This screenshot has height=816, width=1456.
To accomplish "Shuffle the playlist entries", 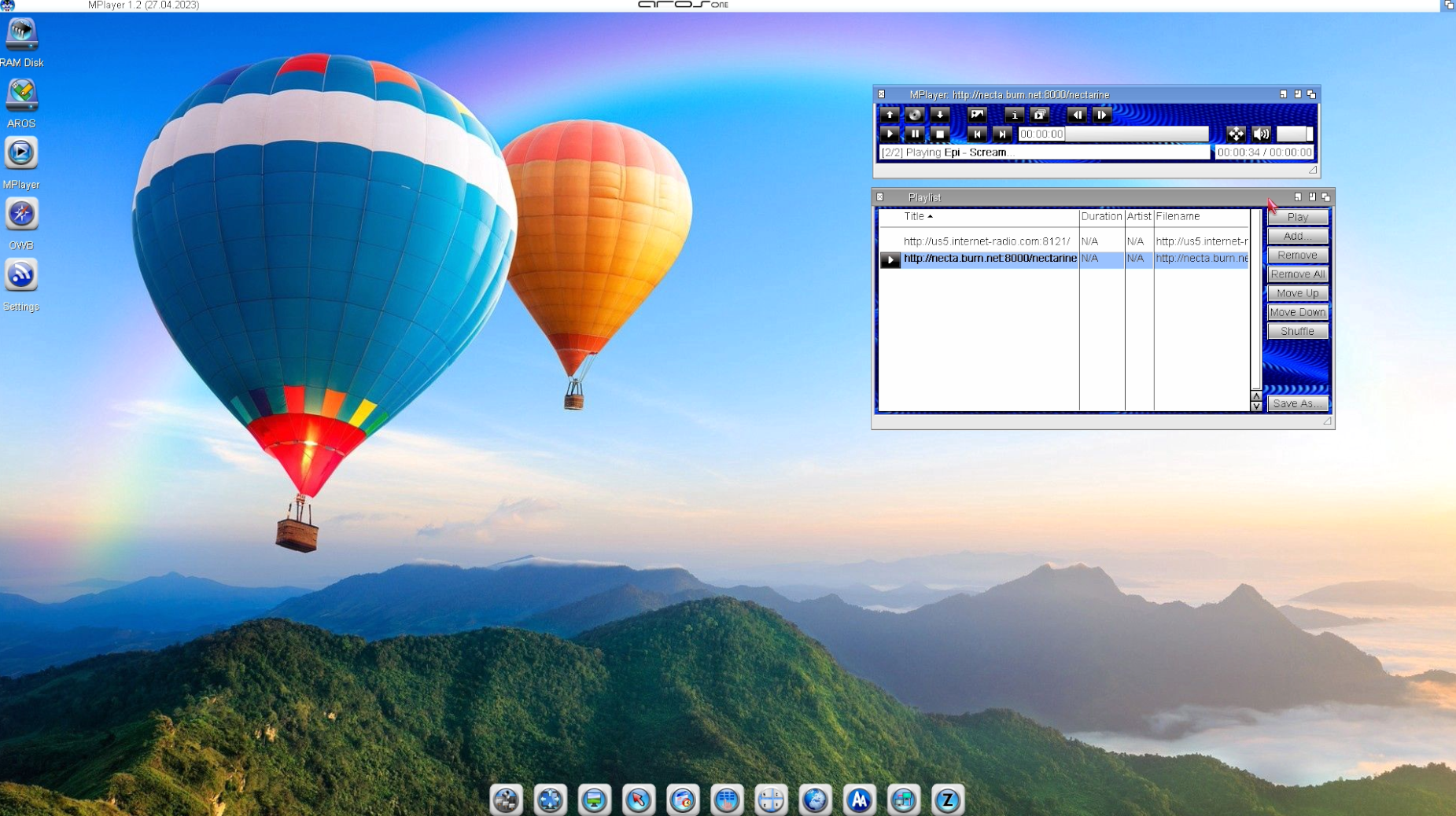I will (x=1298, y=331).
